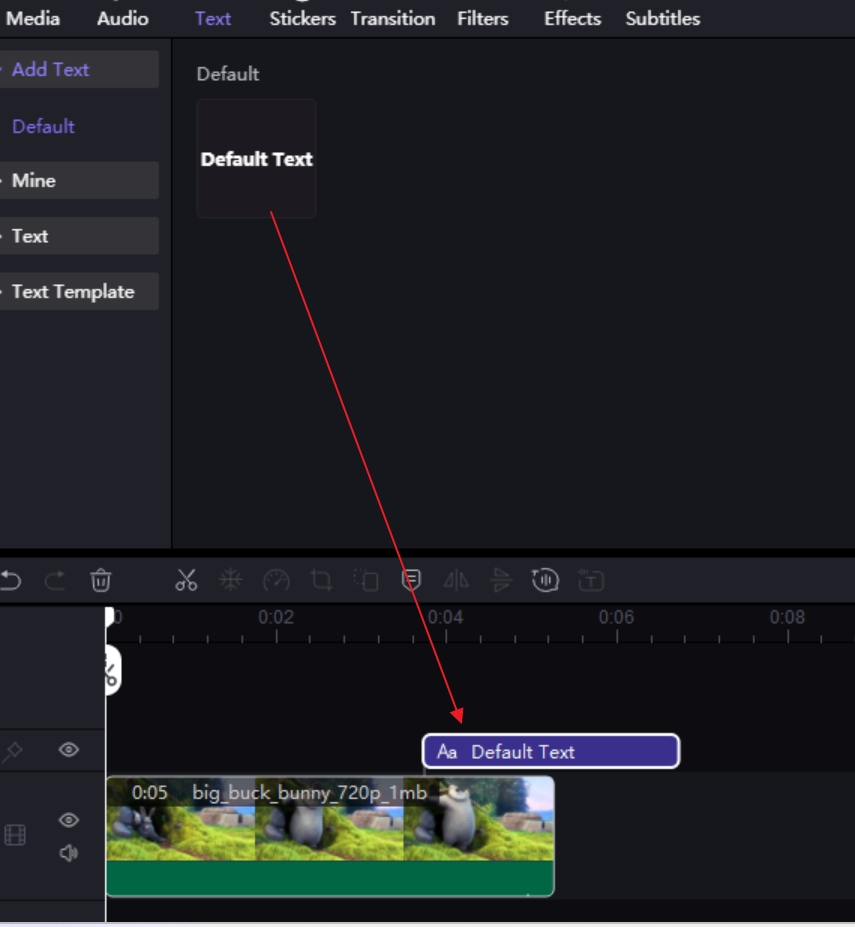Click the Add Text option

click(53, 69)
